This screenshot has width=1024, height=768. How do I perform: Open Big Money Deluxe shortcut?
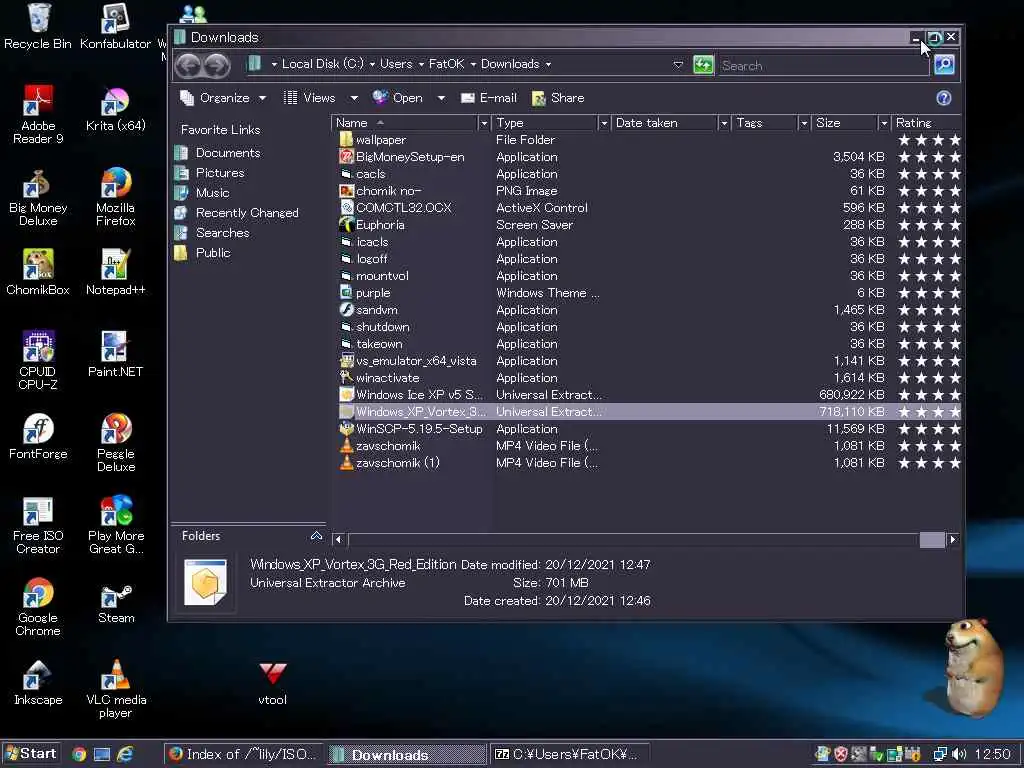point(38,197)
